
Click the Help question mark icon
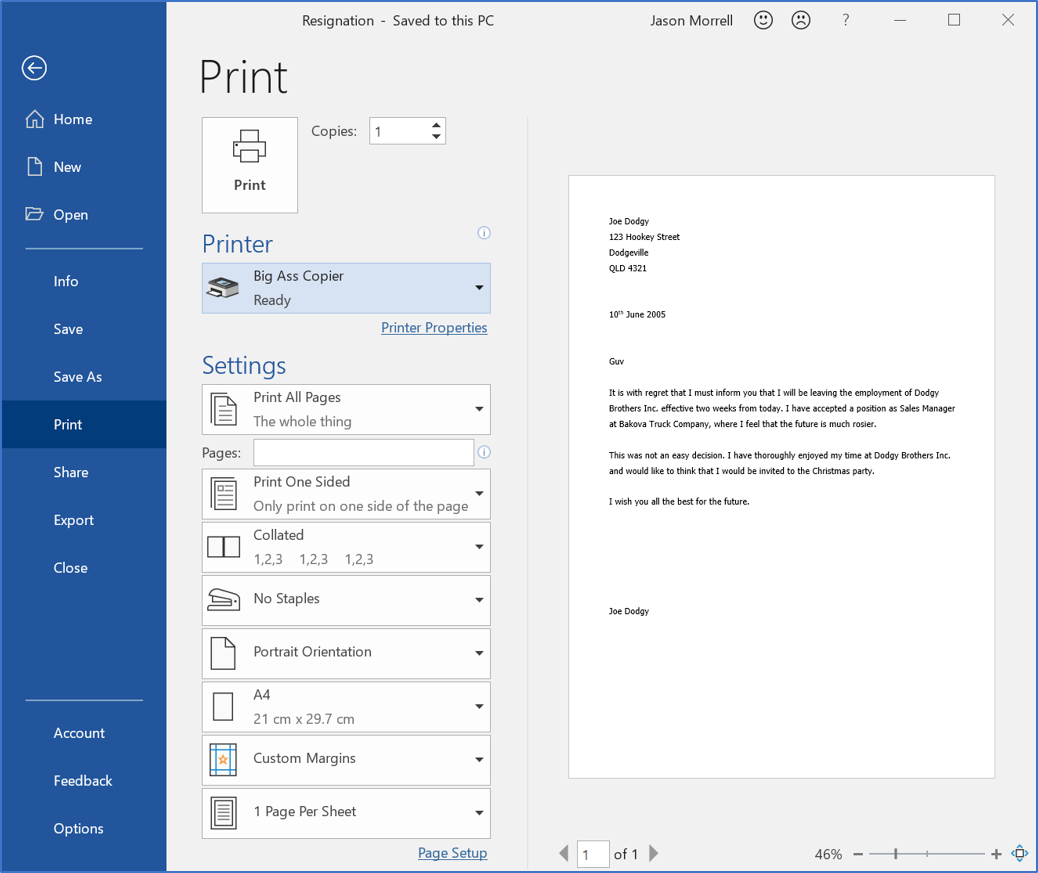(x=846, y=20)
